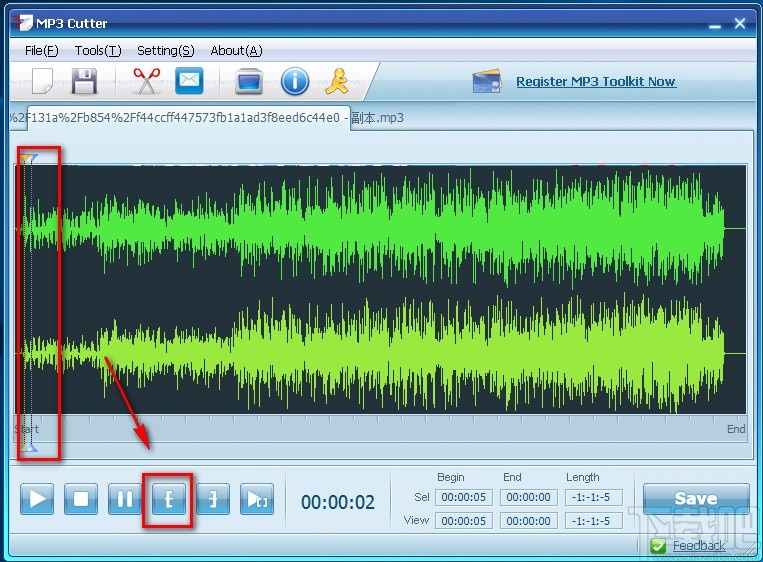The height and width of the screenshot is (562, 763).
Task: Click the End label on timeline
Action: point(736,429)
